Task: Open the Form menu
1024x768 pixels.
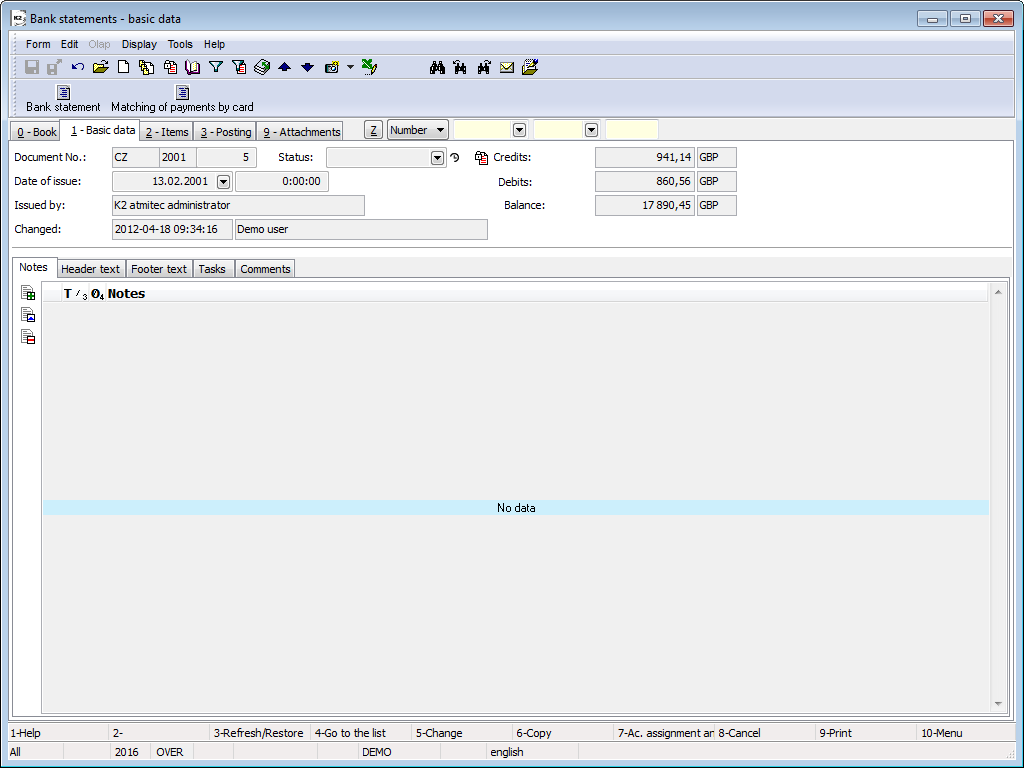Action: point(38,44)
